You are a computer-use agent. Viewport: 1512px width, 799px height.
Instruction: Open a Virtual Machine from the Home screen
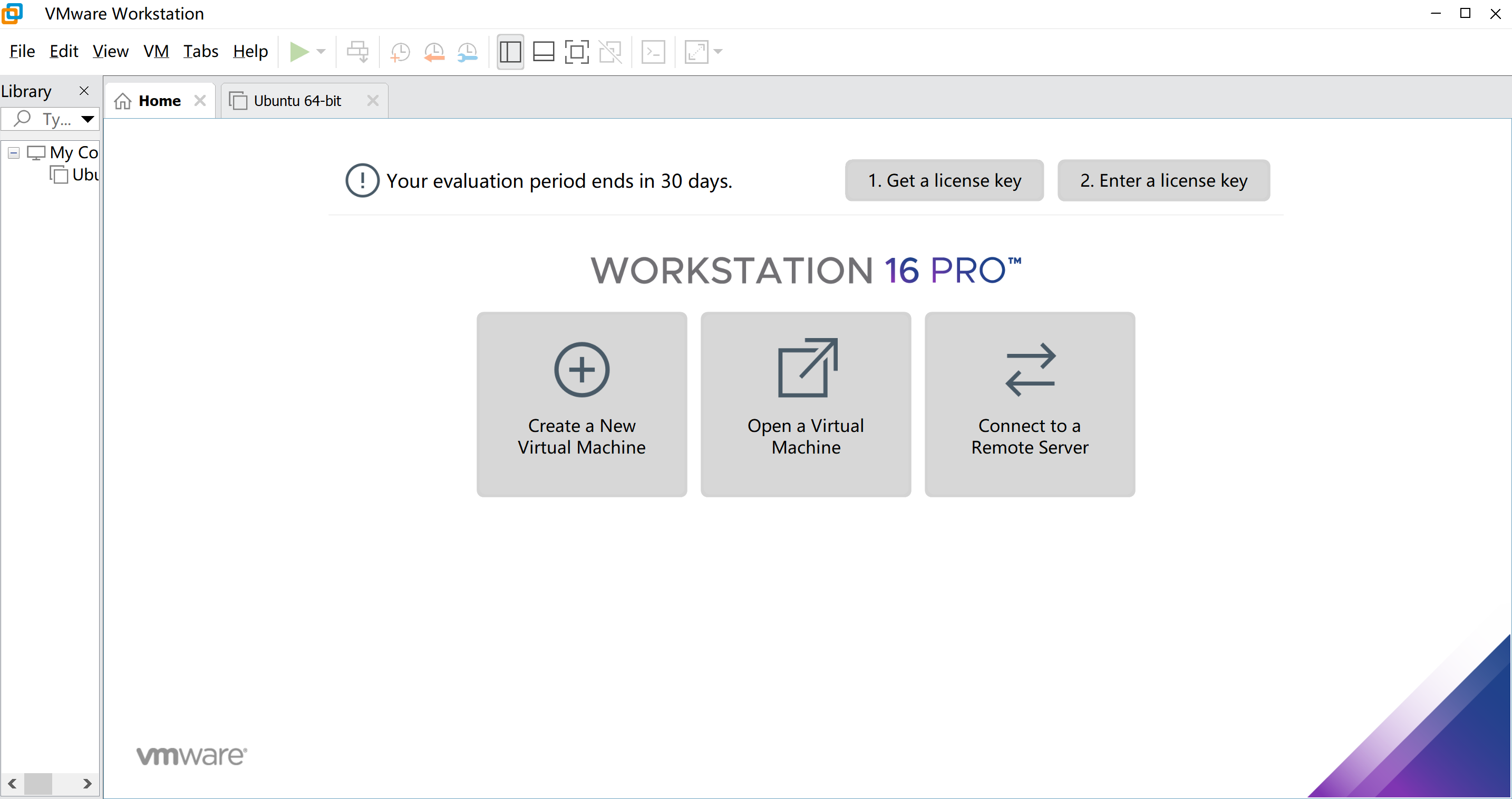click(x=806, y=404)
